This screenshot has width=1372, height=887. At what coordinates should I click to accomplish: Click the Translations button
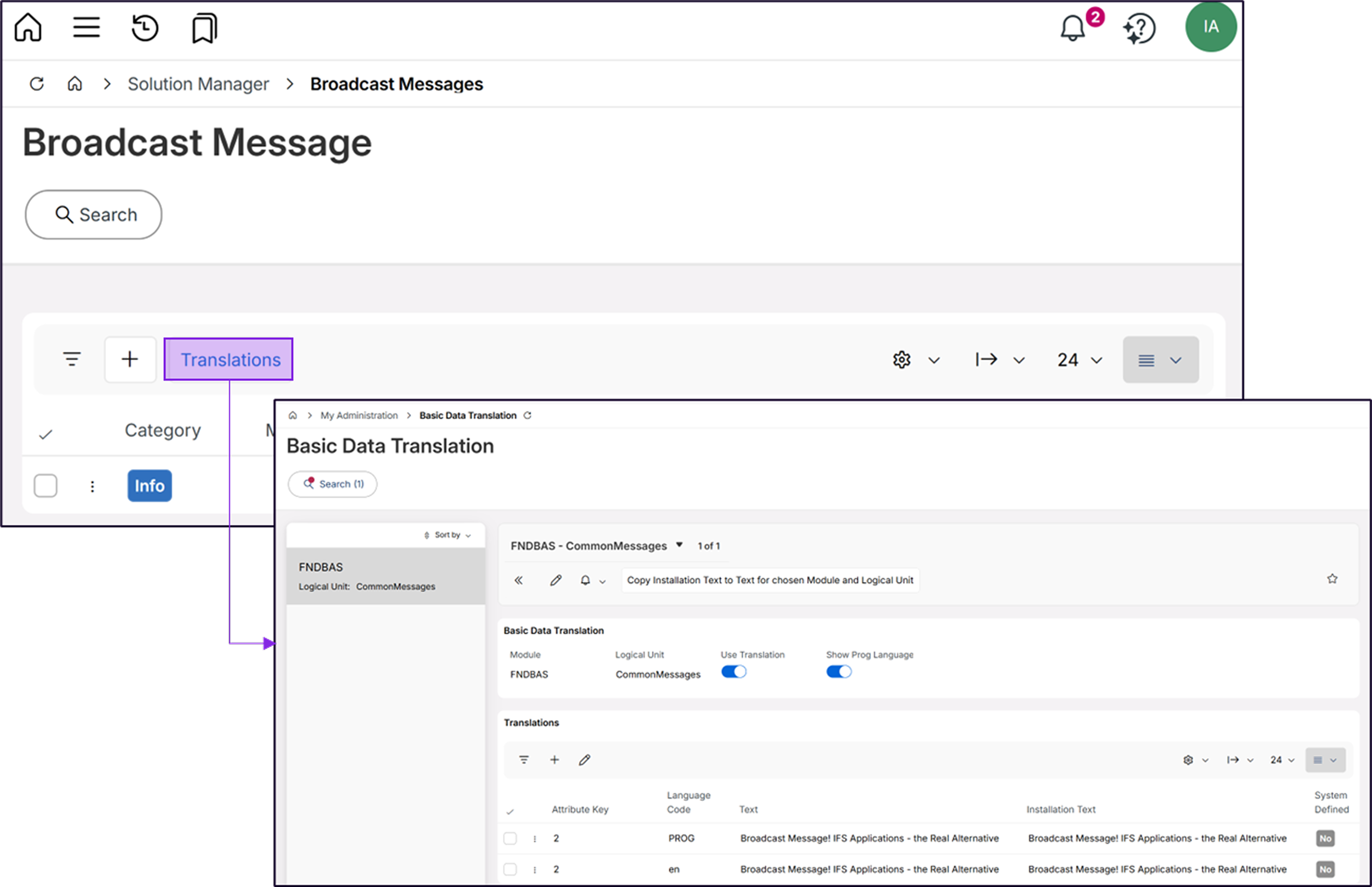pos(229,359)
